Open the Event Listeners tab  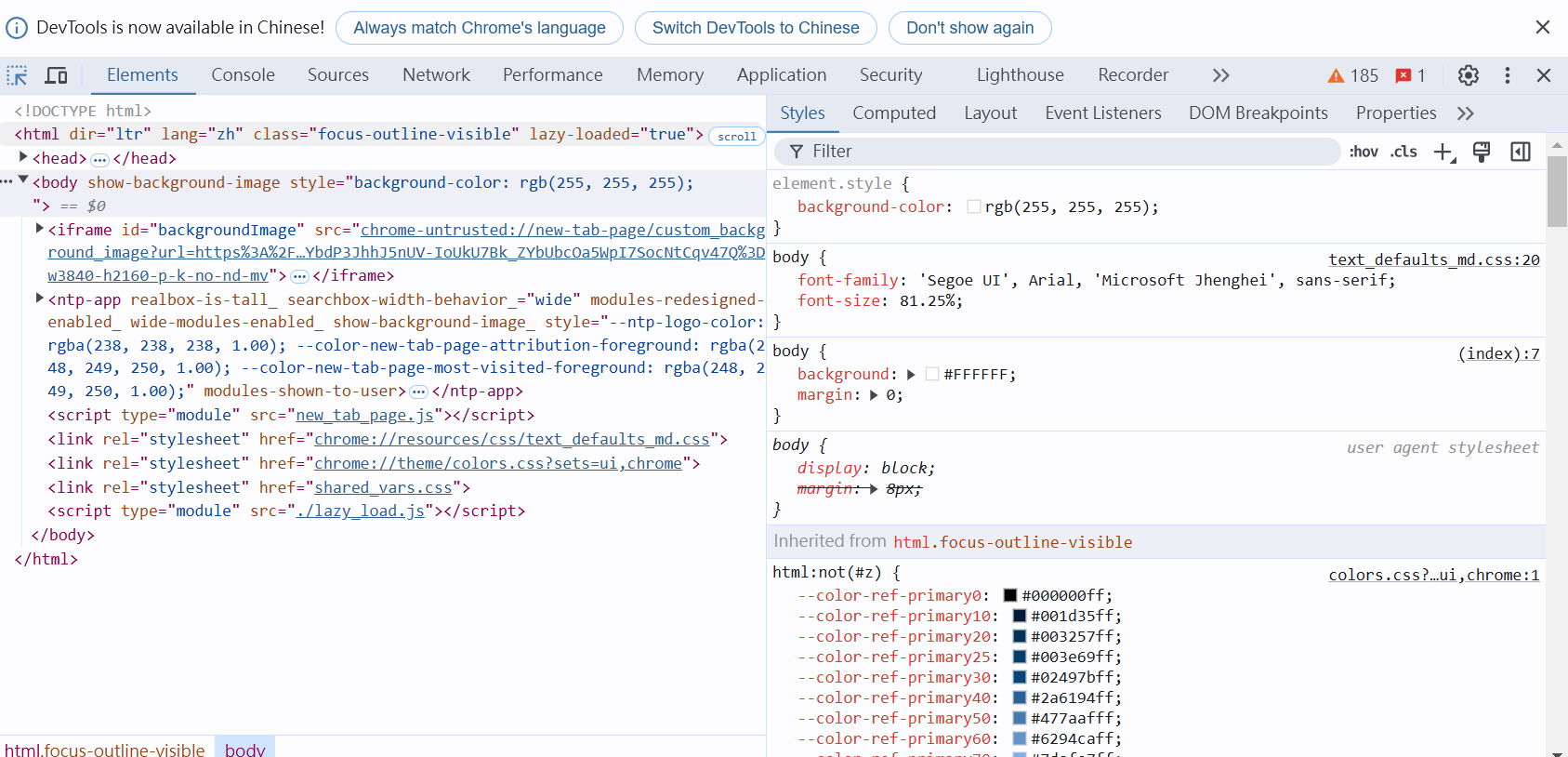(1103, 113)
